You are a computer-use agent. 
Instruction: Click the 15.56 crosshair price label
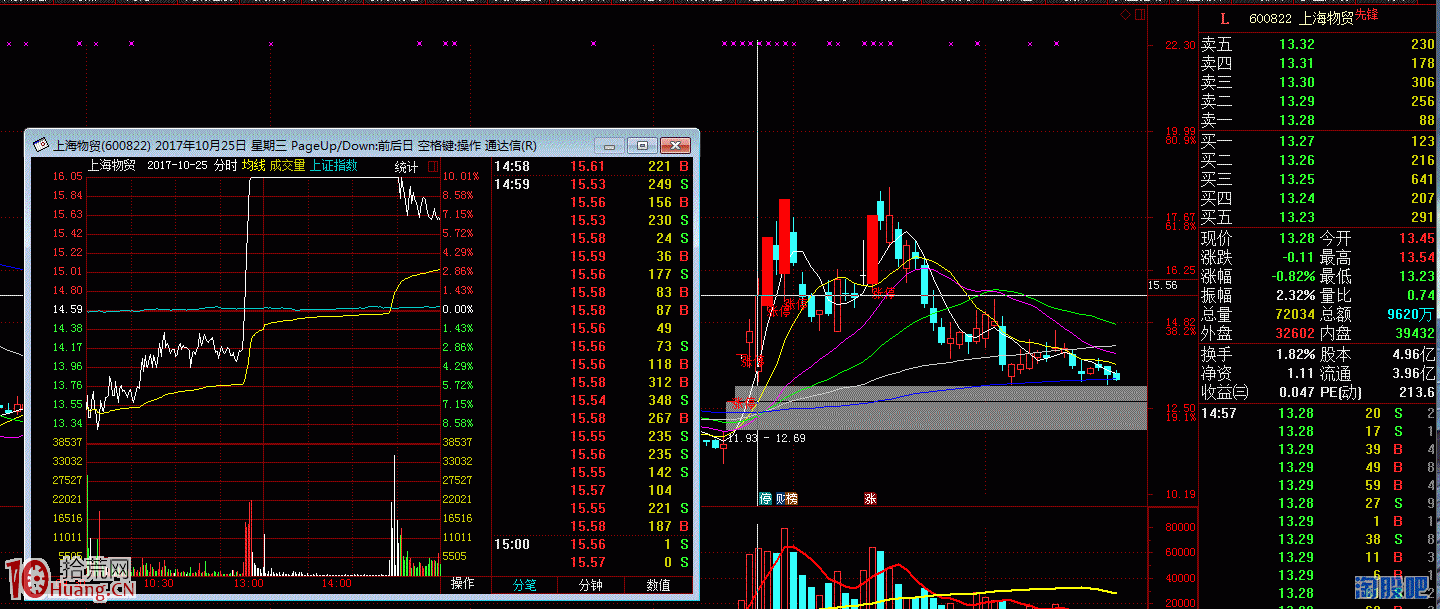point(1163,286)
